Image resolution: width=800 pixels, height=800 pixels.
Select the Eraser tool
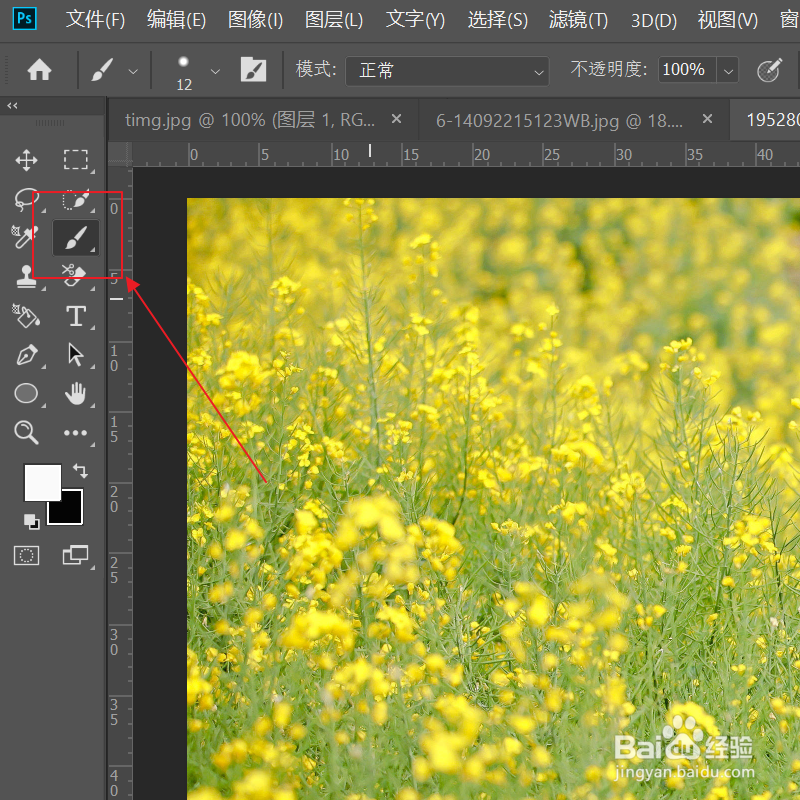coord(74,276)
